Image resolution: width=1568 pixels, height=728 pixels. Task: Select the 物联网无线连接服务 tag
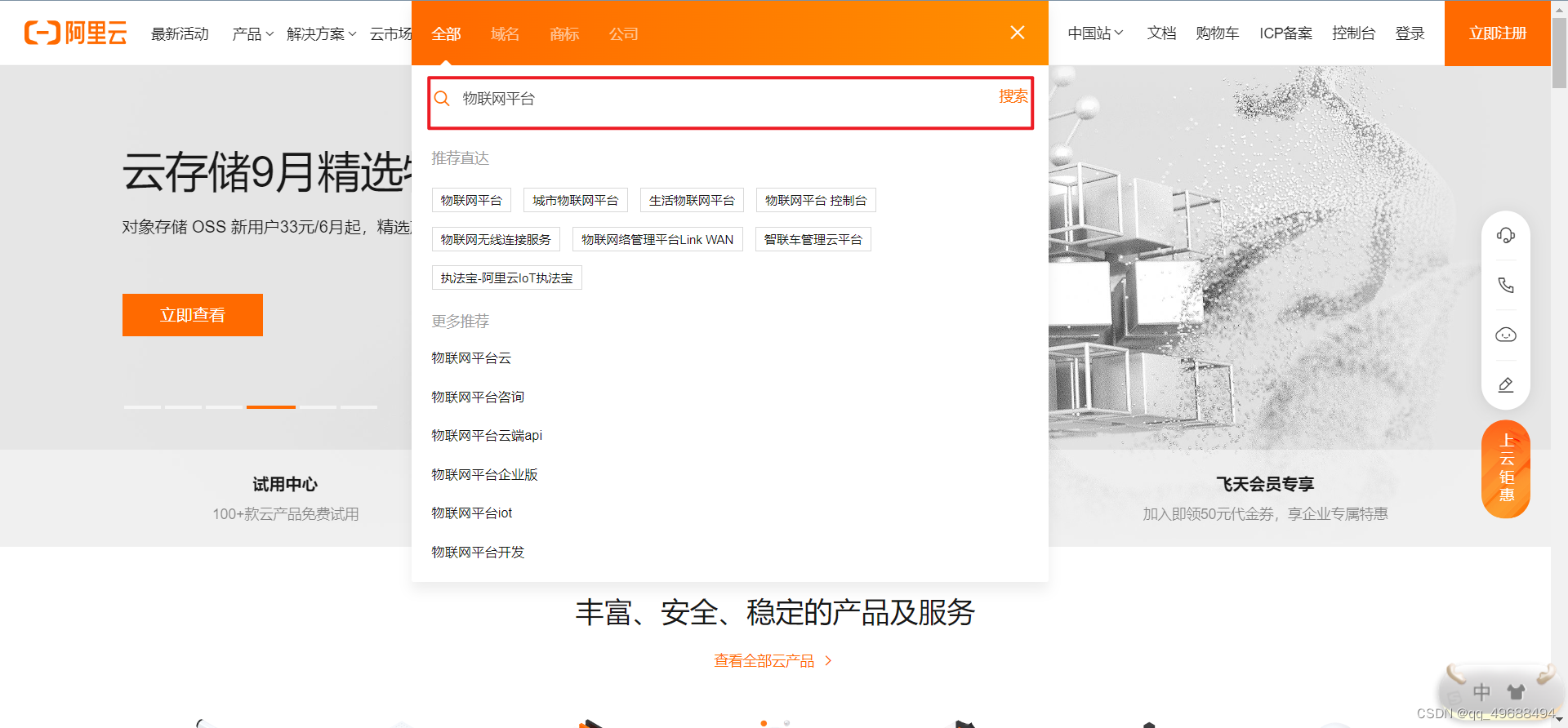(x=496, y=240)
